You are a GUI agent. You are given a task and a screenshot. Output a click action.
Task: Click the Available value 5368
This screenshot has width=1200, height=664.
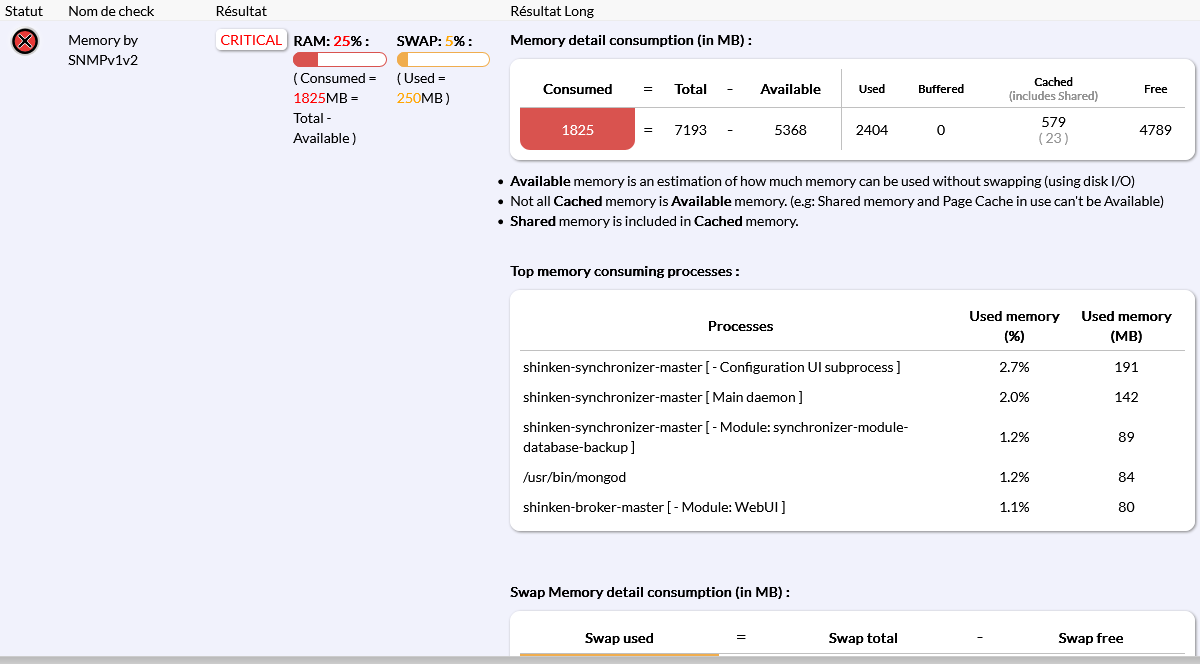click(790, 130)
